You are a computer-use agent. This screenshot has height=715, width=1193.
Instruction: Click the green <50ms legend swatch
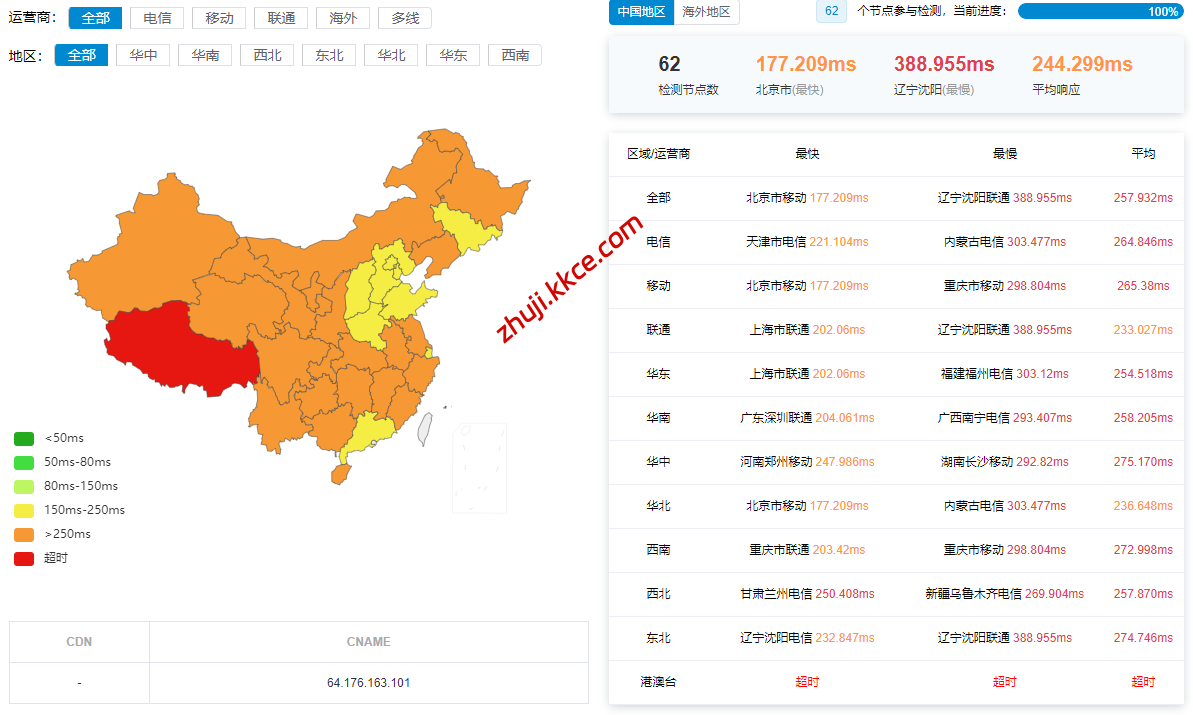coord(24,438)
